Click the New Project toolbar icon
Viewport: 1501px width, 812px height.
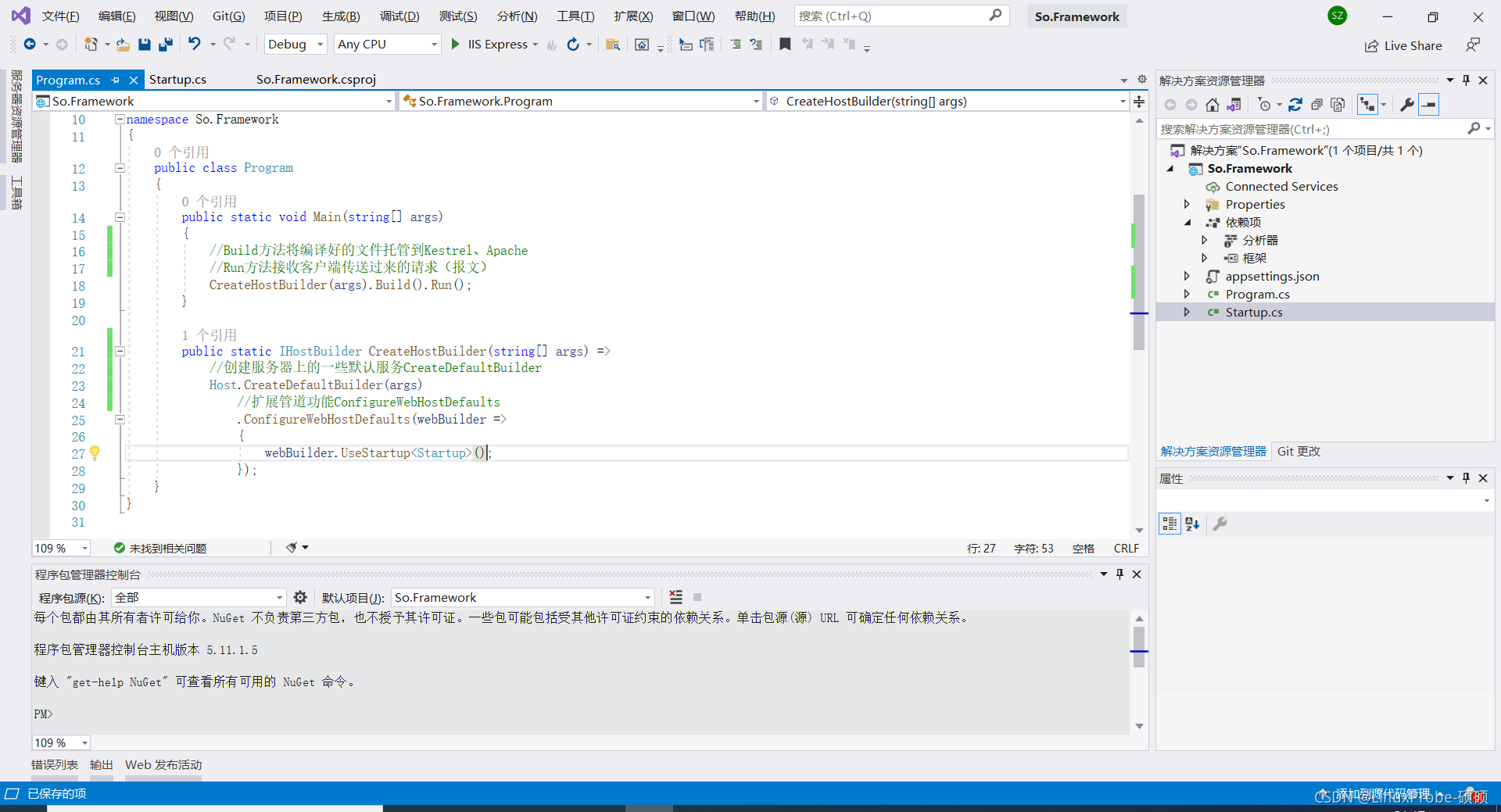[91, 45]
